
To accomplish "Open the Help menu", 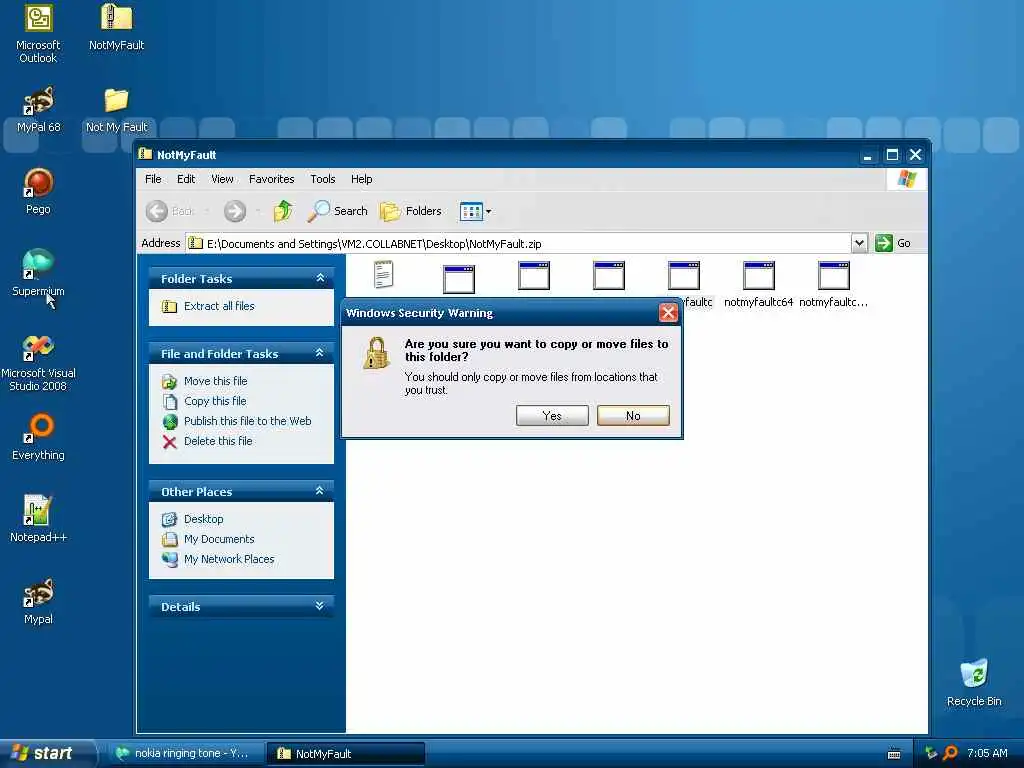I will pyautogui.click(x=361, y=179).
